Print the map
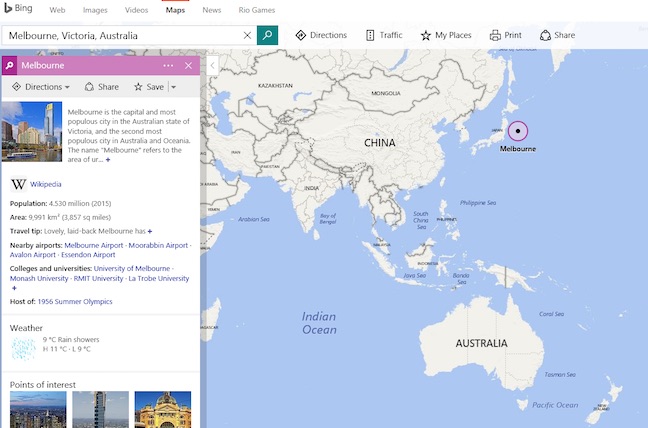 click(x=505, y=36)
